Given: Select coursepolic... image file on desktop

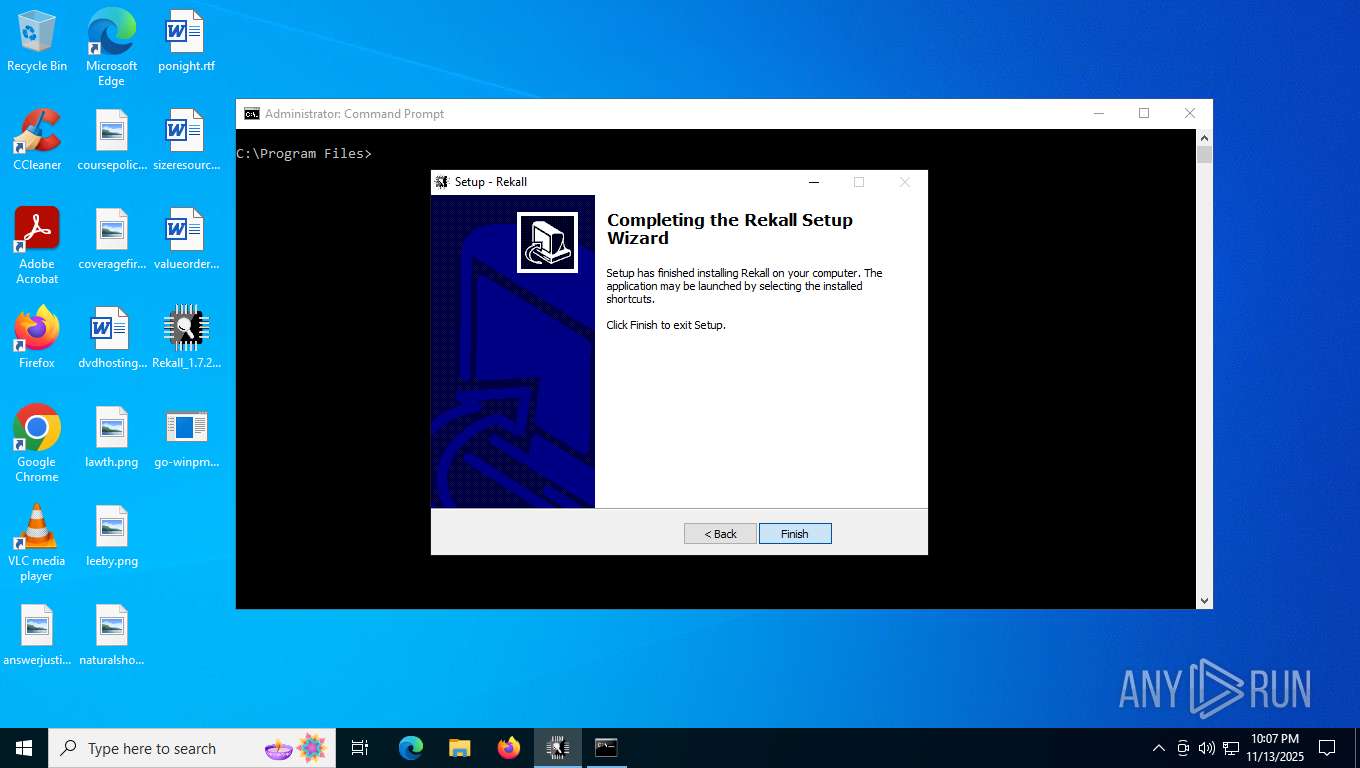Looking at the screenshot, I should click(x=112, y=140).
